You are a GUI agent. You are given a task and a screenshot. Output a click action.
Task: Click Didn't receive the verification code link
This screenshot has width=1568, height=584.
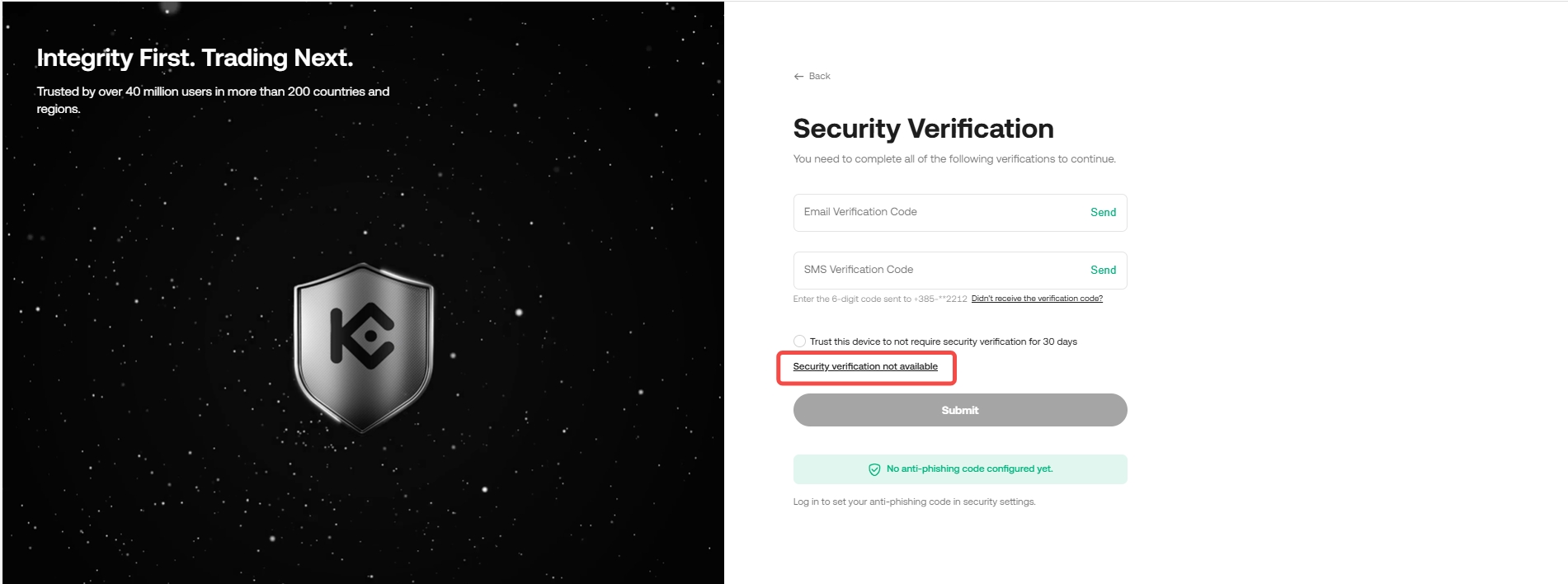point(1037,298)
